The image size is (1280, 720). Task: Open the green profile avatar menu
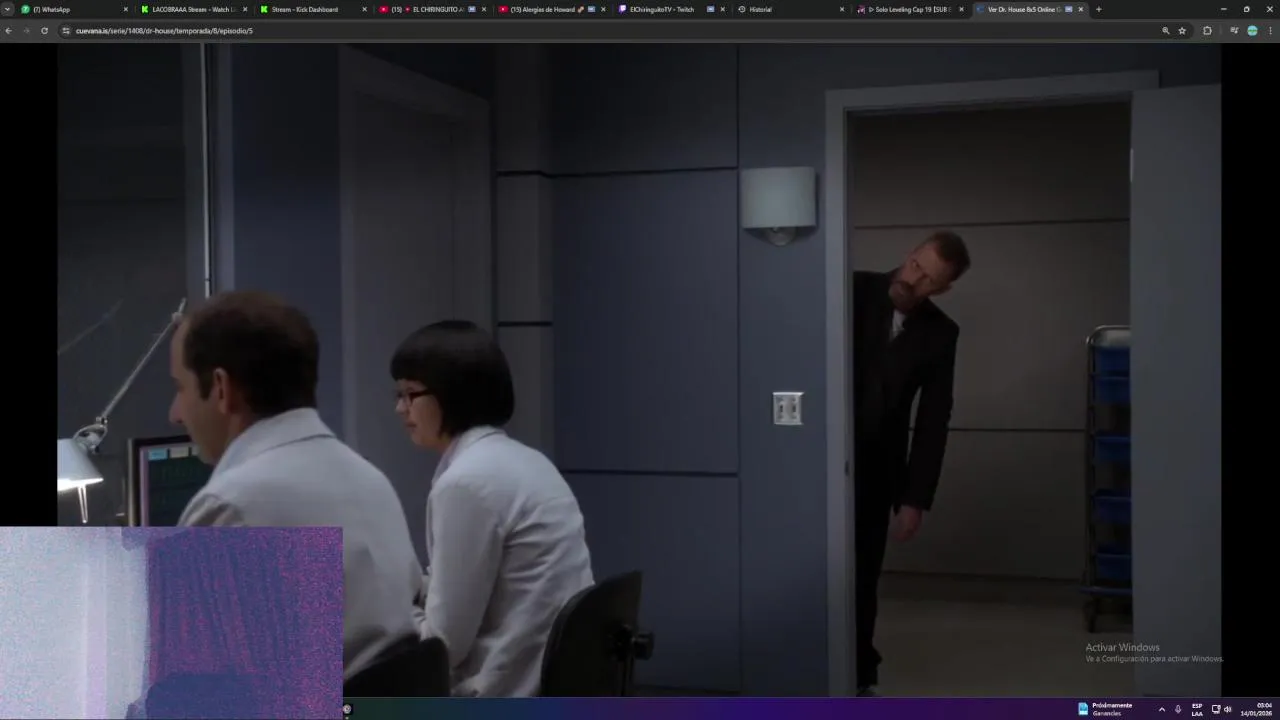(1252, 31)
